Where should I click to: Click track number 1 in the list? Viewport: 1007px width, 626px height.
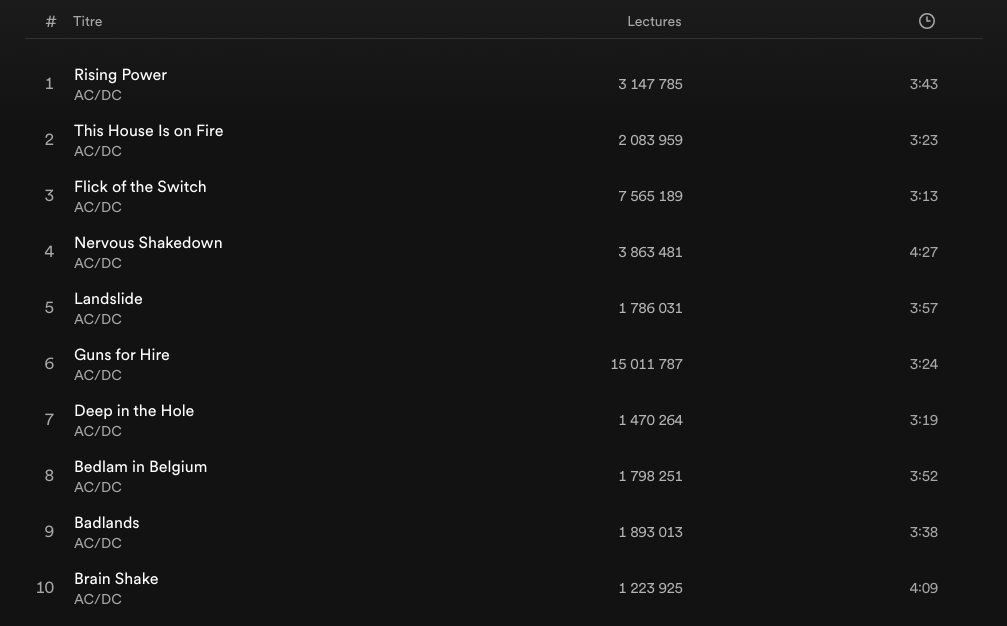point(49,84)
